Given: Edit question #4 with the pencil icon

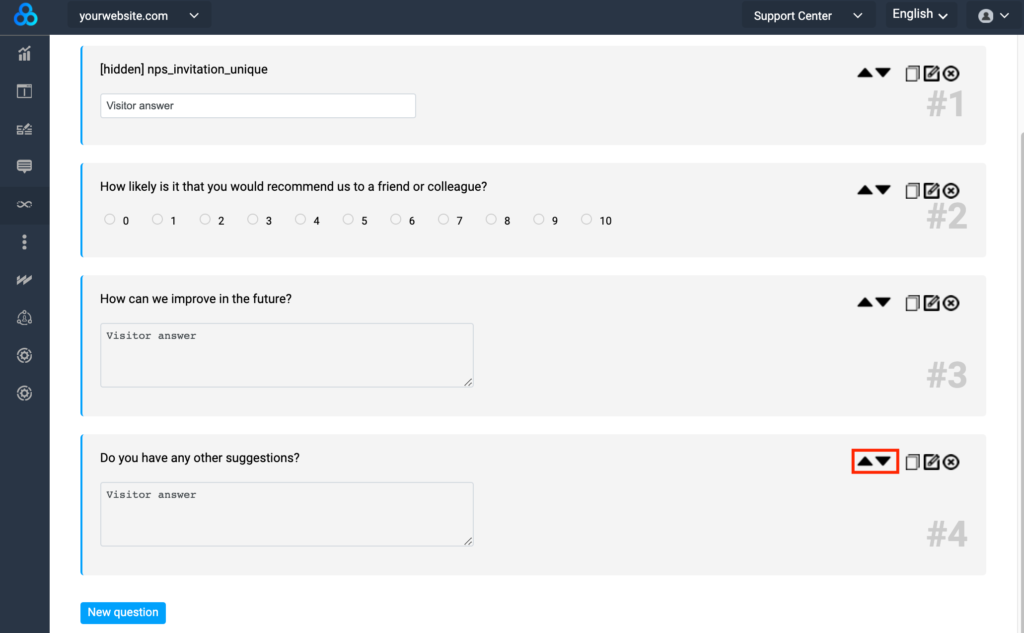Looking at the screenshot, I should 931,461.
